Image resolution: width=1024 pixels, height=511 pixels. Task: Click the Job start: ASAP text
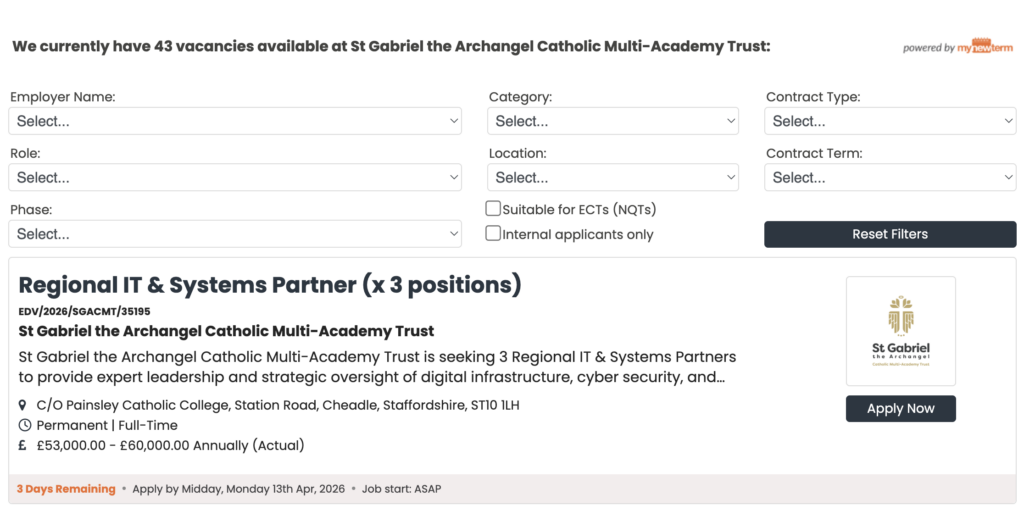click(402, 489)
